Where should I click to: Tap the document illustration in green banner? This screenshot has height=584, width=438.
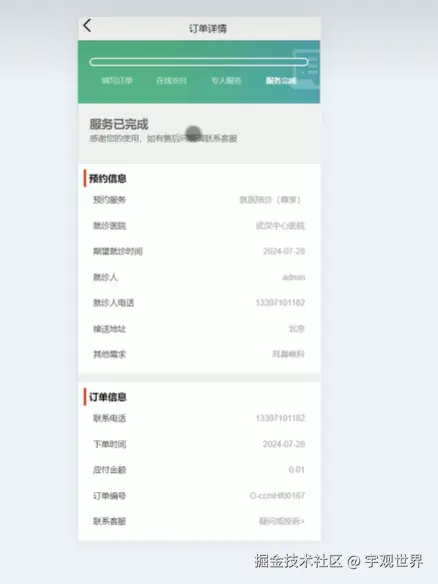[306, 70]
